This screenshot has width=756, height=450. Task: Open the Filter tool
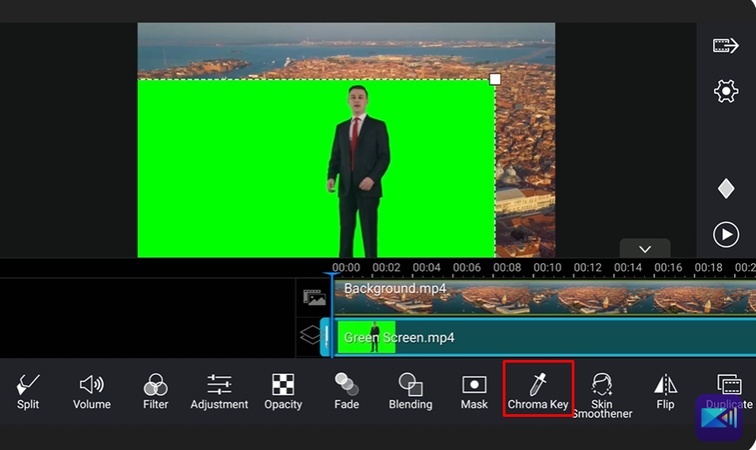(x=155, y=392)
